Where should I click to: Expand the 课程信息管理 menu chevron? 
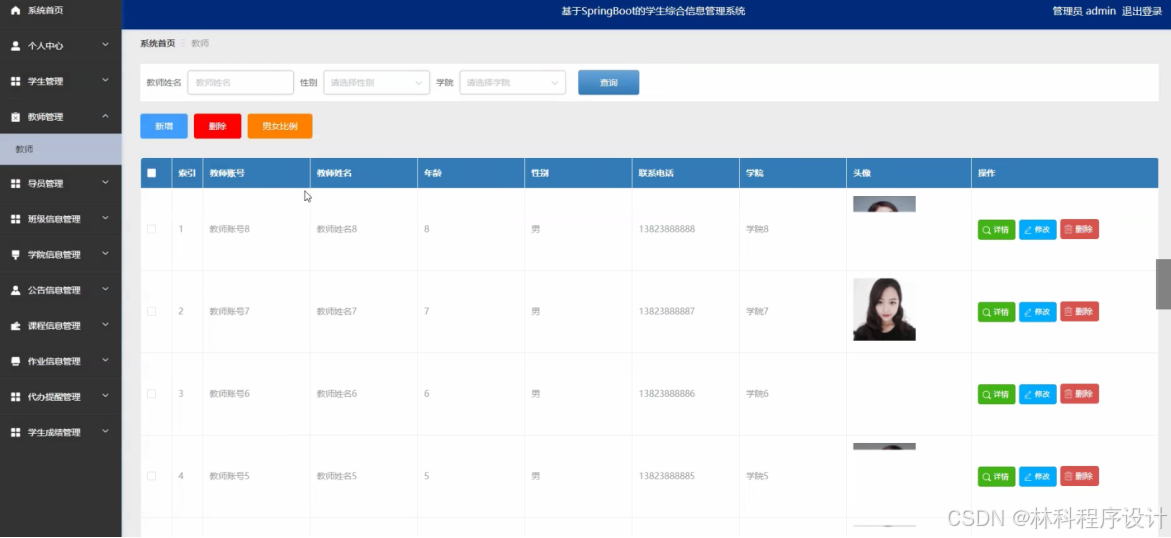105,325
